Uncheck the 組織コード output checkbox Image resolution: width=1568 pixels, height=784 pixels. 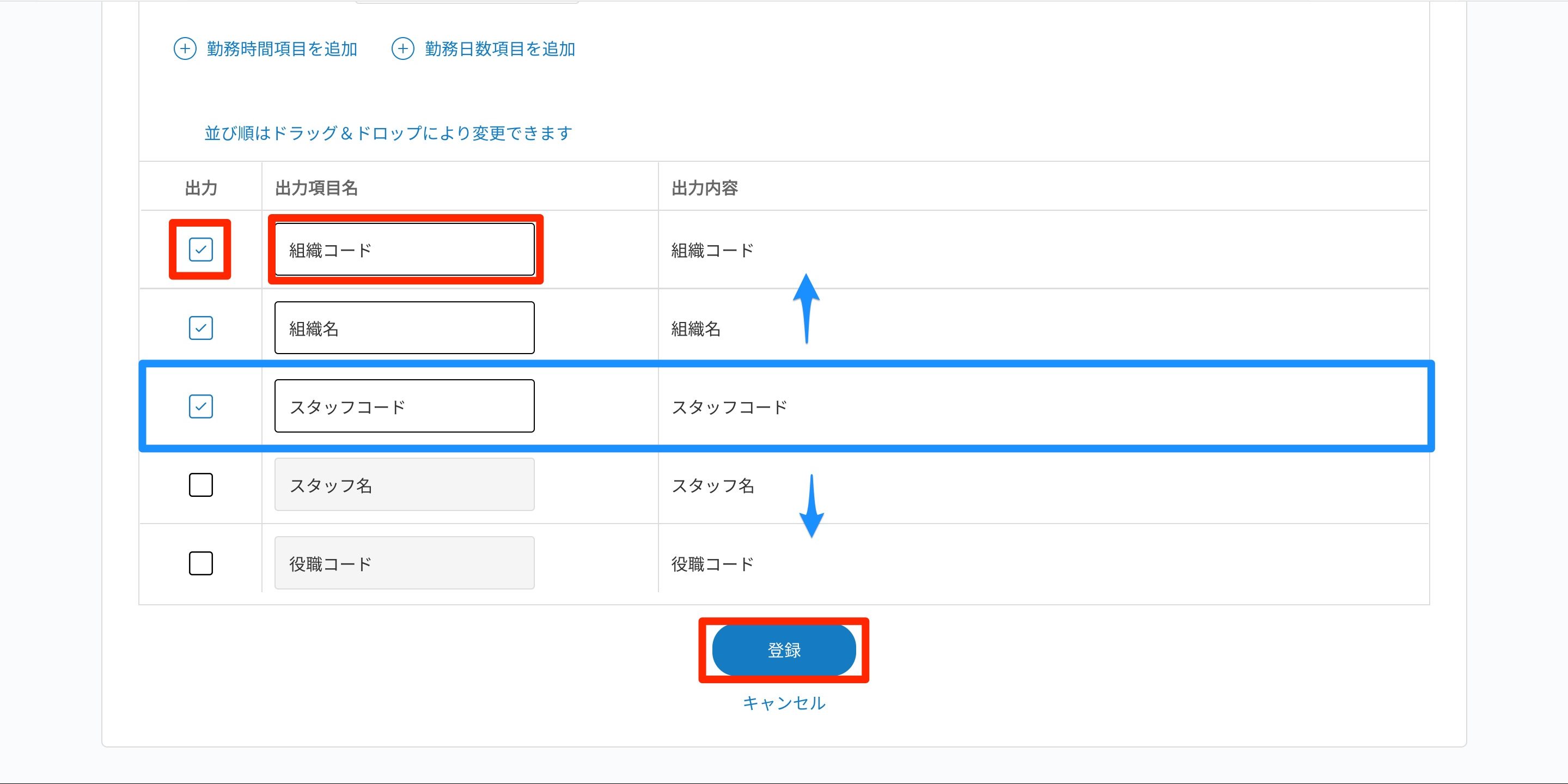[200, 250]
